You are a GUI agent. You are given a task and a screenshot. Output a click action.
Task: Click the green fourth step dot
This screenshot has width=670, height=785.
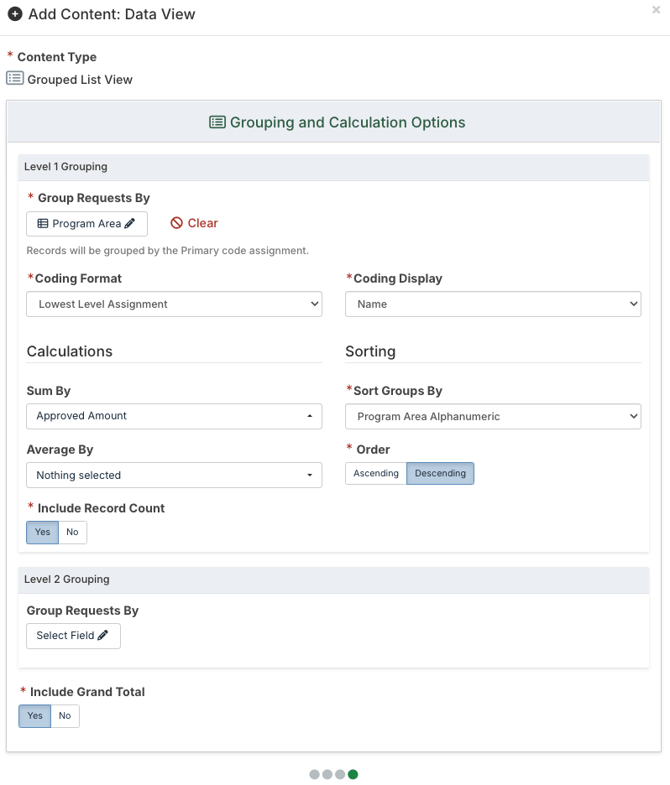point(353,774)
